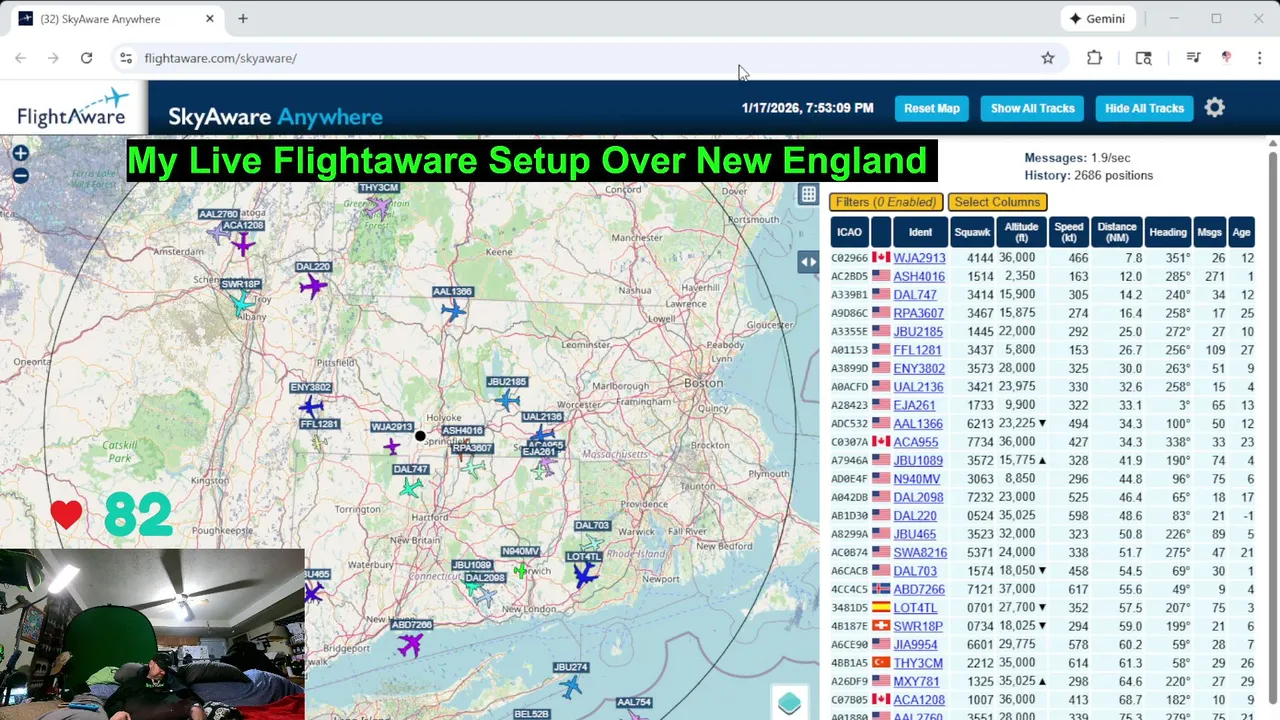The image size is (1280, 720).
Task: Open the SkyAware settings gear
Action: click(x=1214, y=108)
